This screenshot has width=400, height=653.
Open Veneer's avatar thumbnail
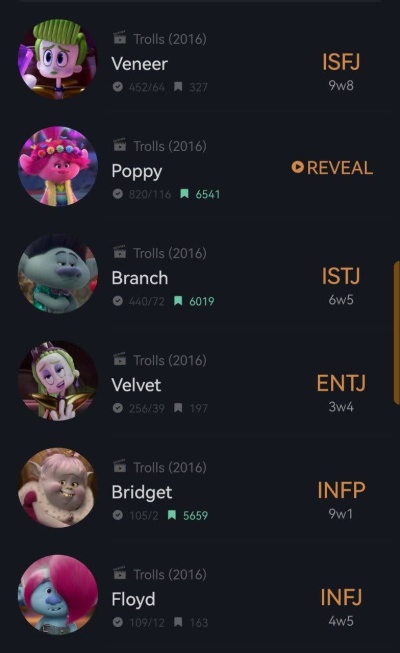tap(58, 59)
